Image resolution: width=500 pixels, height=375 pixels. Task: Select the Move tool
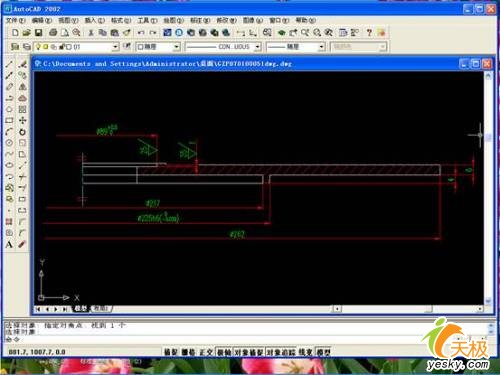pyautogui.click(x=22, y=121)
